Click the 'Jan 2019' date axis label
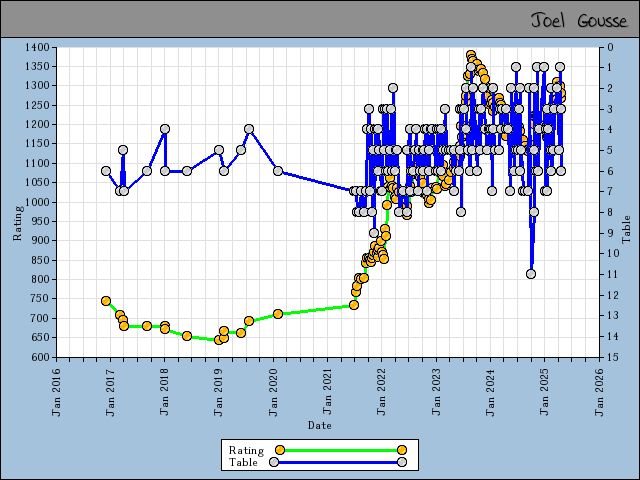 click(x=218, y=392)
